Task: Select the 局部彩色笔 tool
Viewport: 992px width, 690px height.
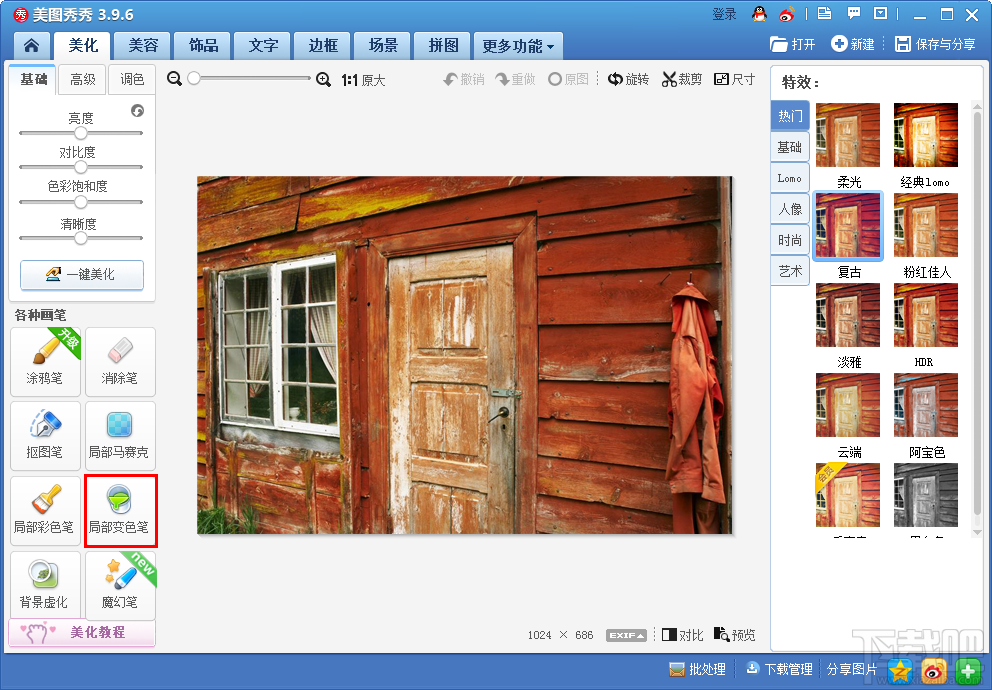Action: point(45,511)
